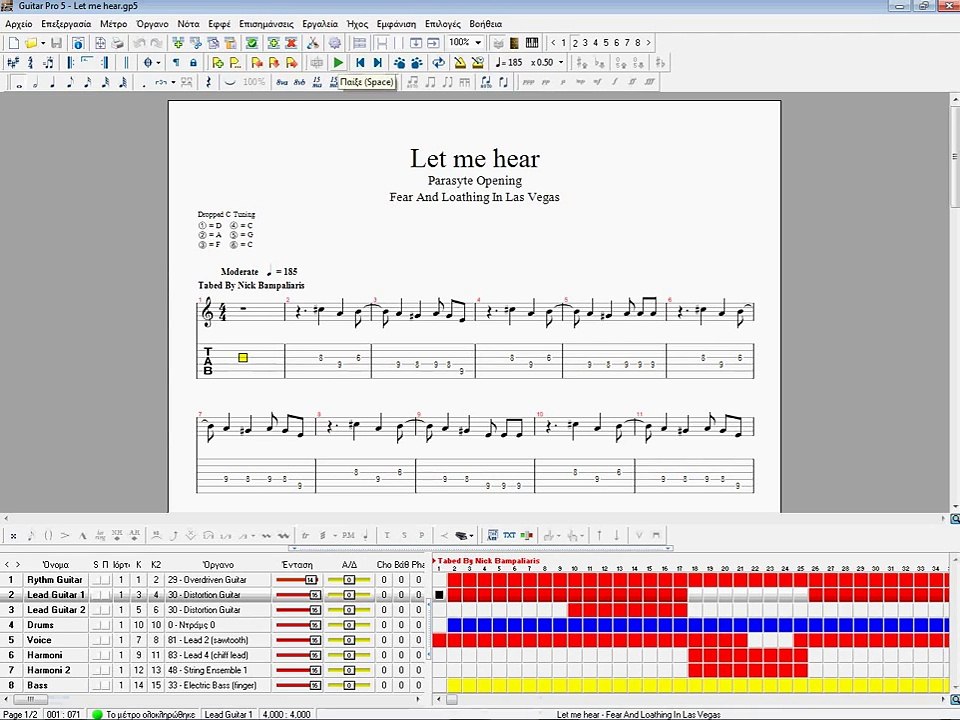Jump to the first bar with the skip-back icon

click(360, 62)
